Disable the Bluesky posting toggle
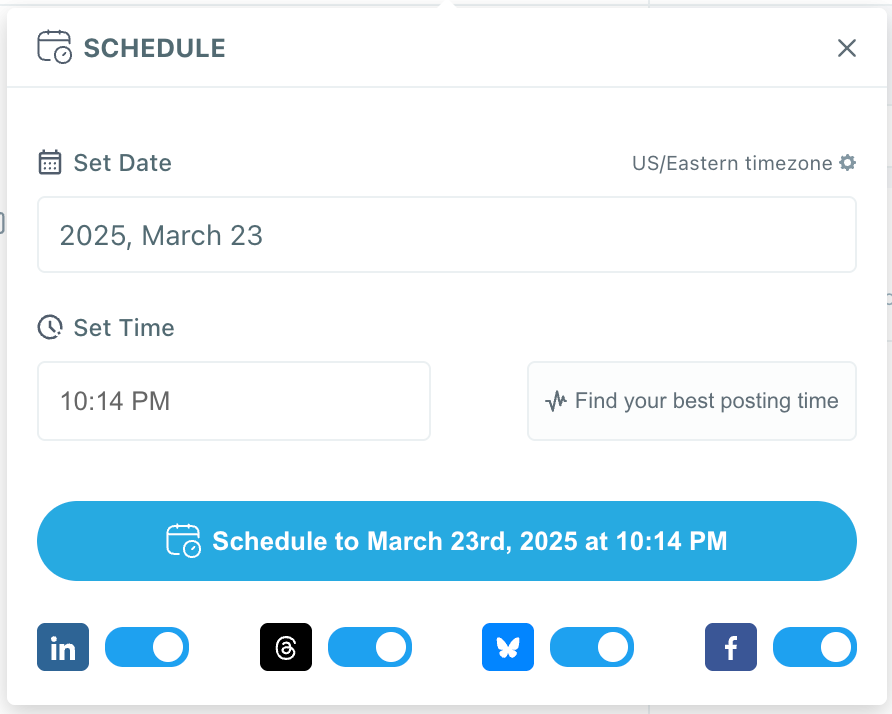This screenshot has height=714, width=892. 591,647
